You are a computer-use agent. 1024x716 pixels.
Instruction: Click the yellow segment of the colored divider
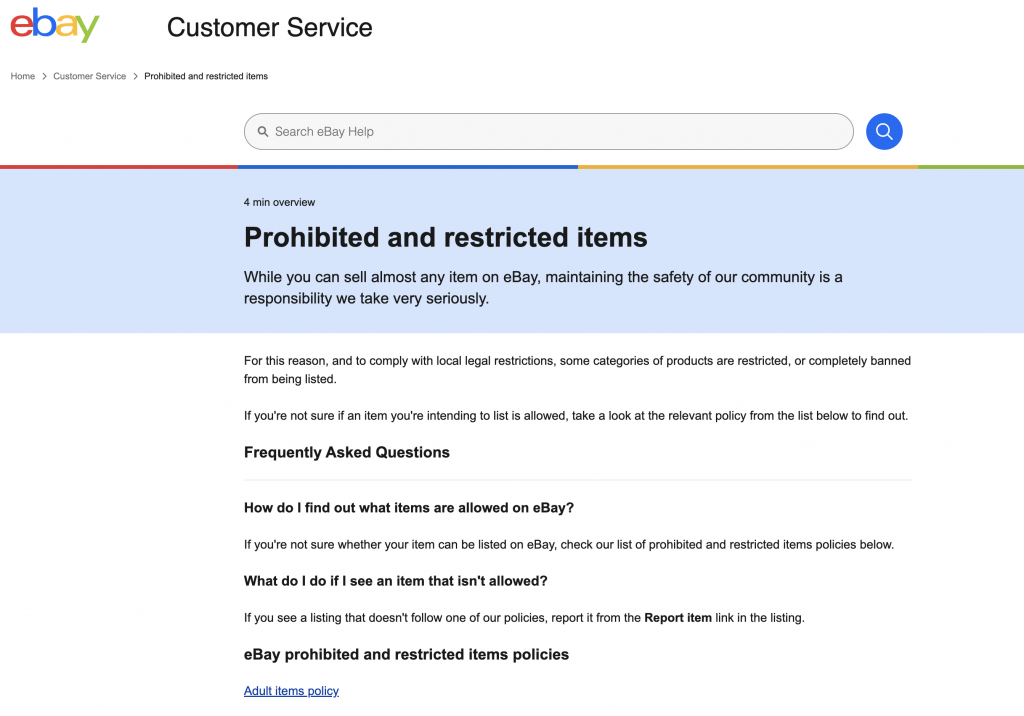(748, 167)
